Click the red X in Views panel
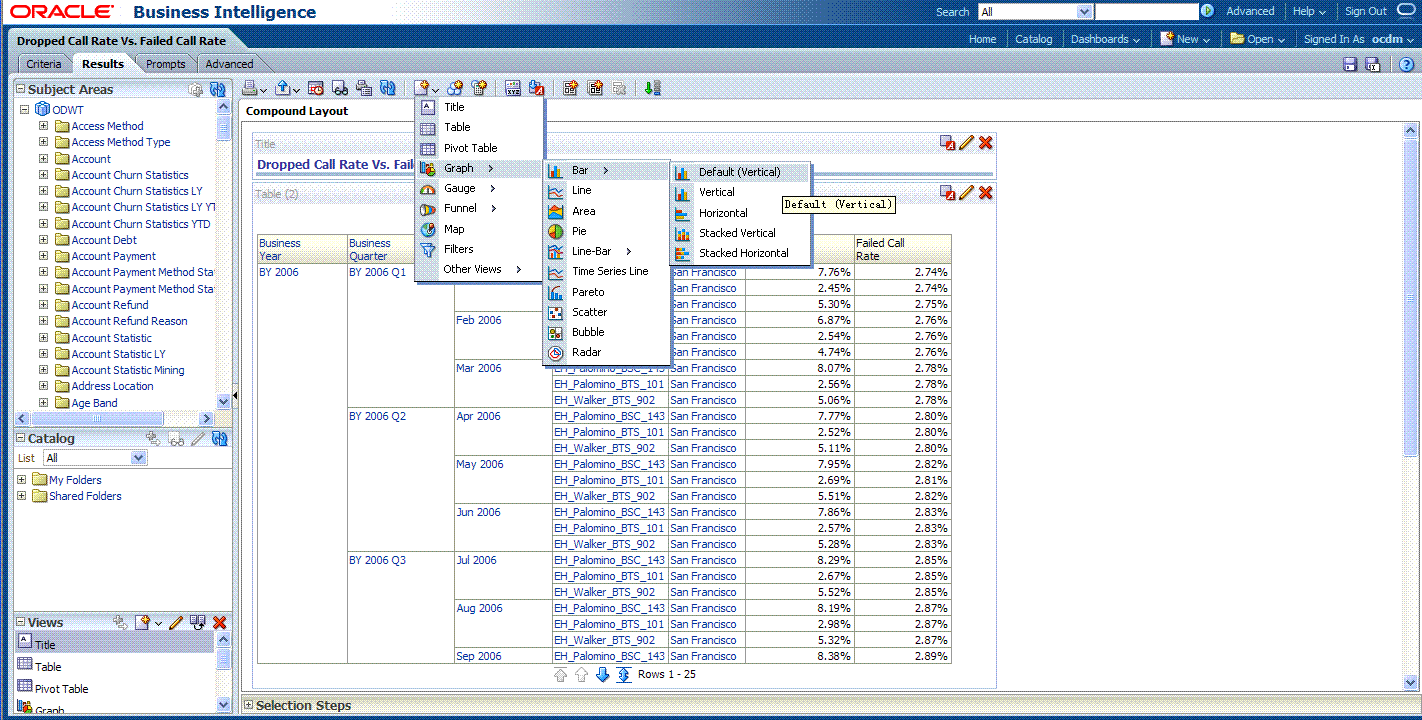Screen dimensions: 1422x720 pos(220,622)
